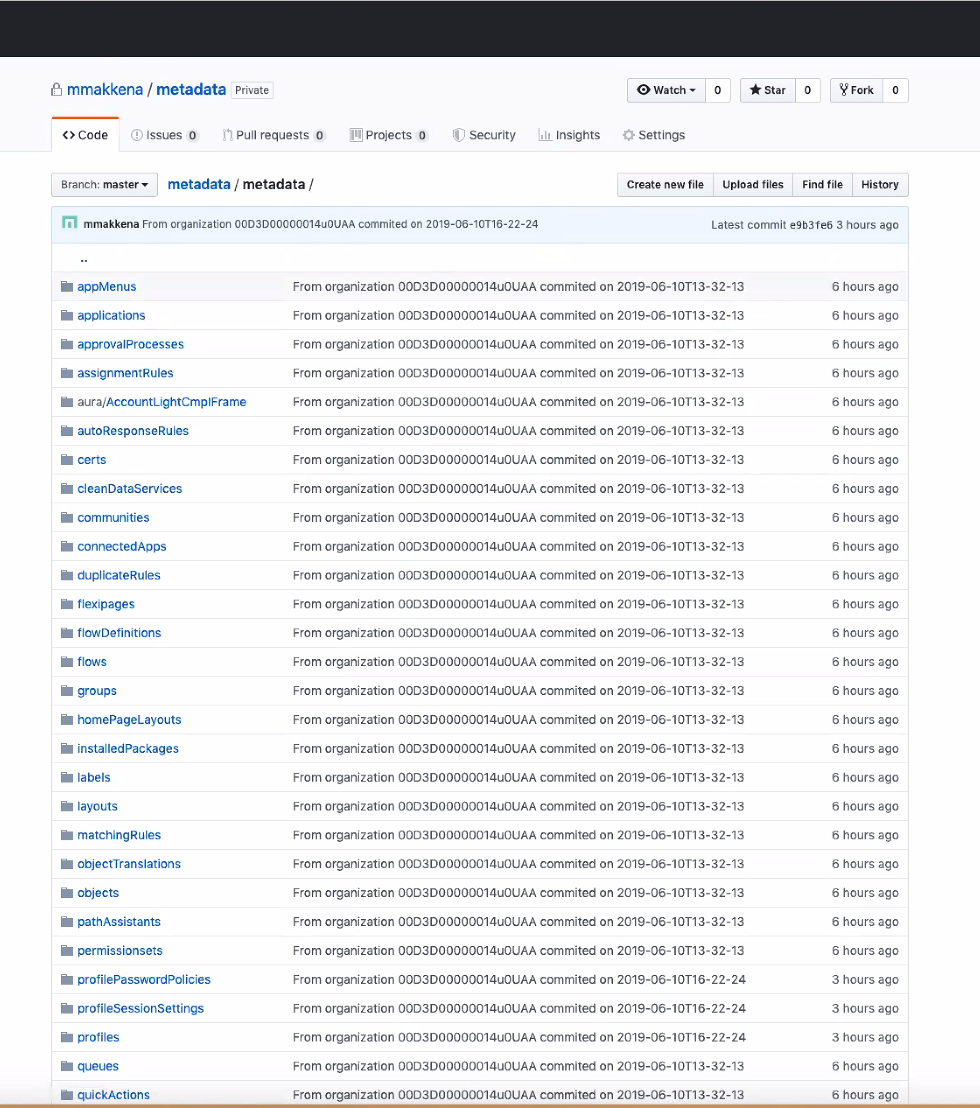
Task: Open the Branch: master selector
Action: [105, 184]
